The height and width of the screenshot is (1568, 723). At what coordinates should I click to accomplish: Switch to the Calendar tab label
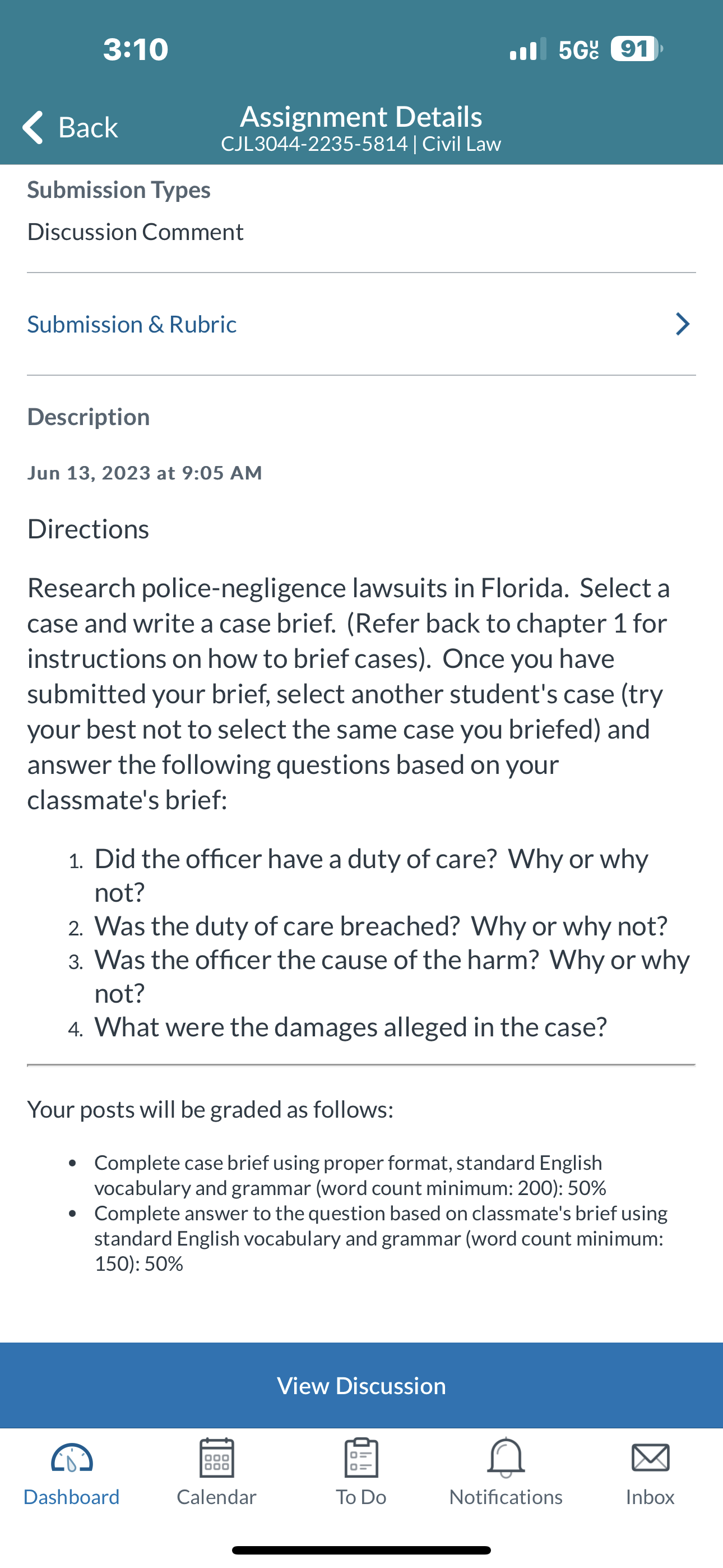click(x=217, y=1497)
